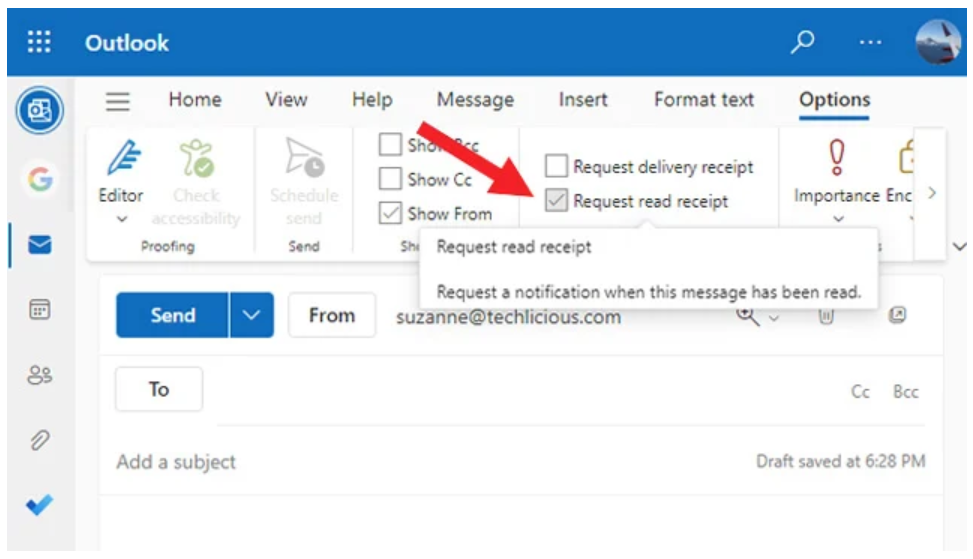Enable Request delivery receipt checkbox
Viewport: 973px width, 559px height.
pyautogui.click(x=556, y=166)
